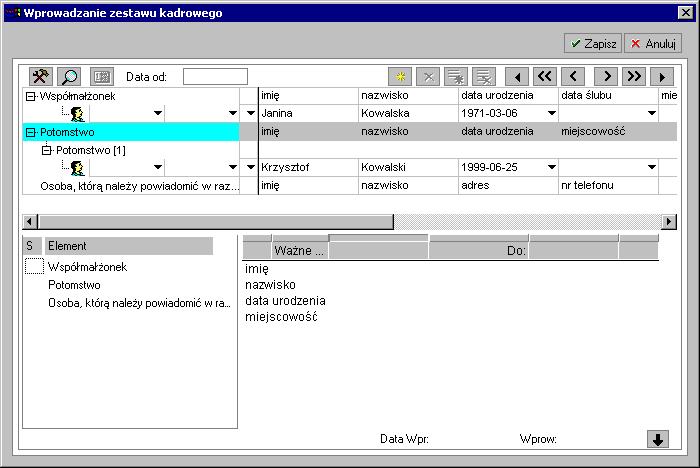The image size is (700, 468).
Task: Click the Zapisz save button
Action: click(593, 43)
